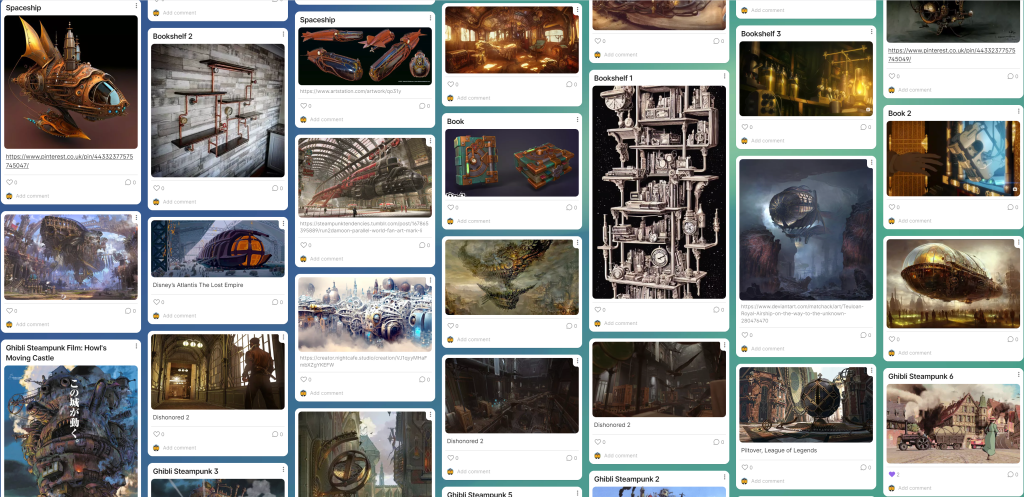The width and height of the screenshot is (1024, 497).
Task: Open three-dot menu on Howl's Moving Castle card
Action: click(x=136, y=347)
